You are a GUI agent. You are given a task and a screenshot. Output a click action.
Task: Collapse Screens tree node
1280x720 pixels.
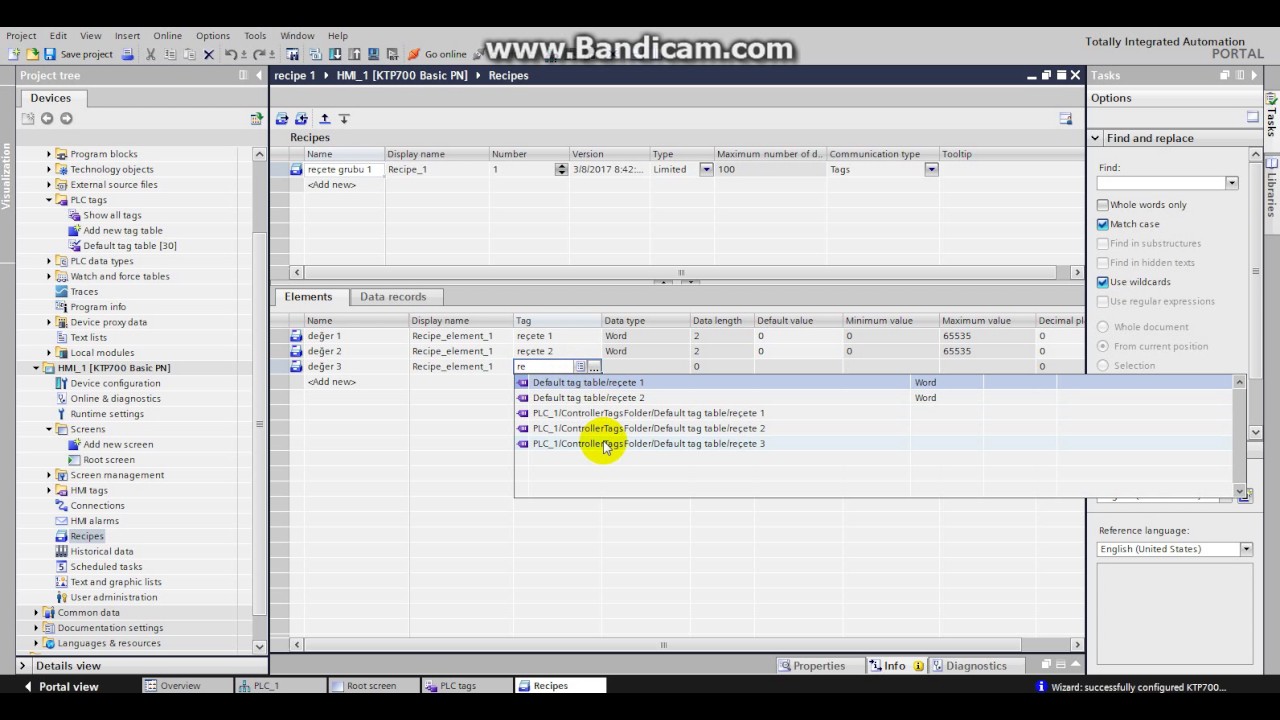click(49, 429)
